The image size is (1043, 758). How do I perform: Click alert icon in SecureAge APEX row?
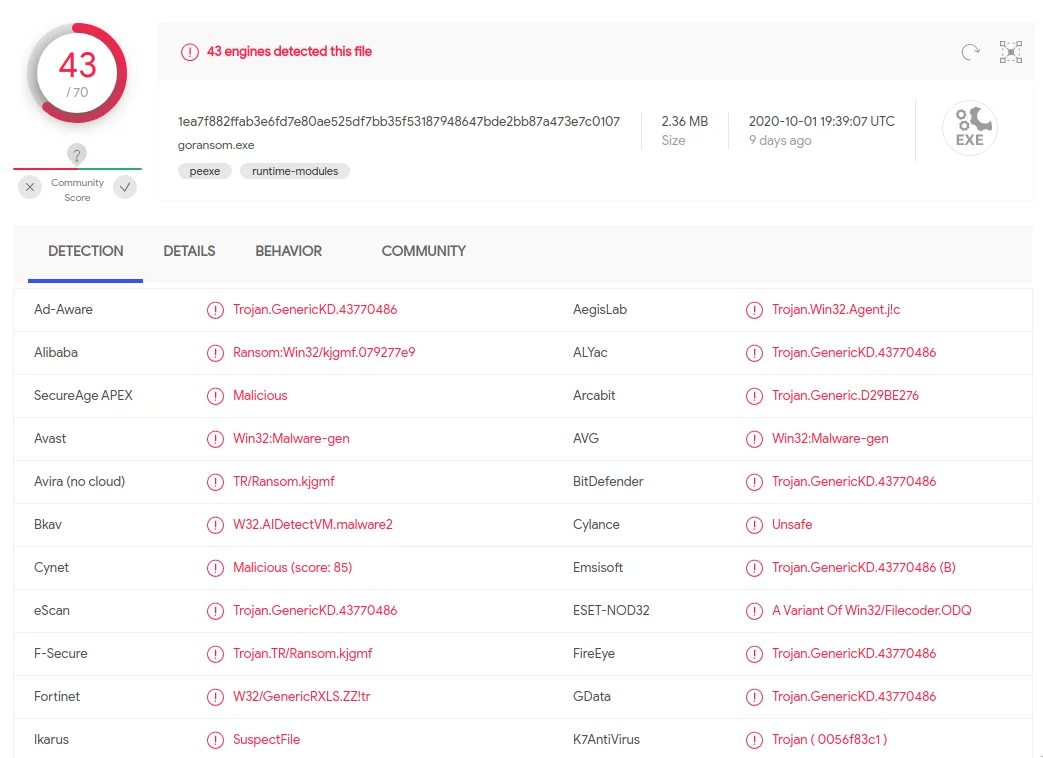point(215,396)
